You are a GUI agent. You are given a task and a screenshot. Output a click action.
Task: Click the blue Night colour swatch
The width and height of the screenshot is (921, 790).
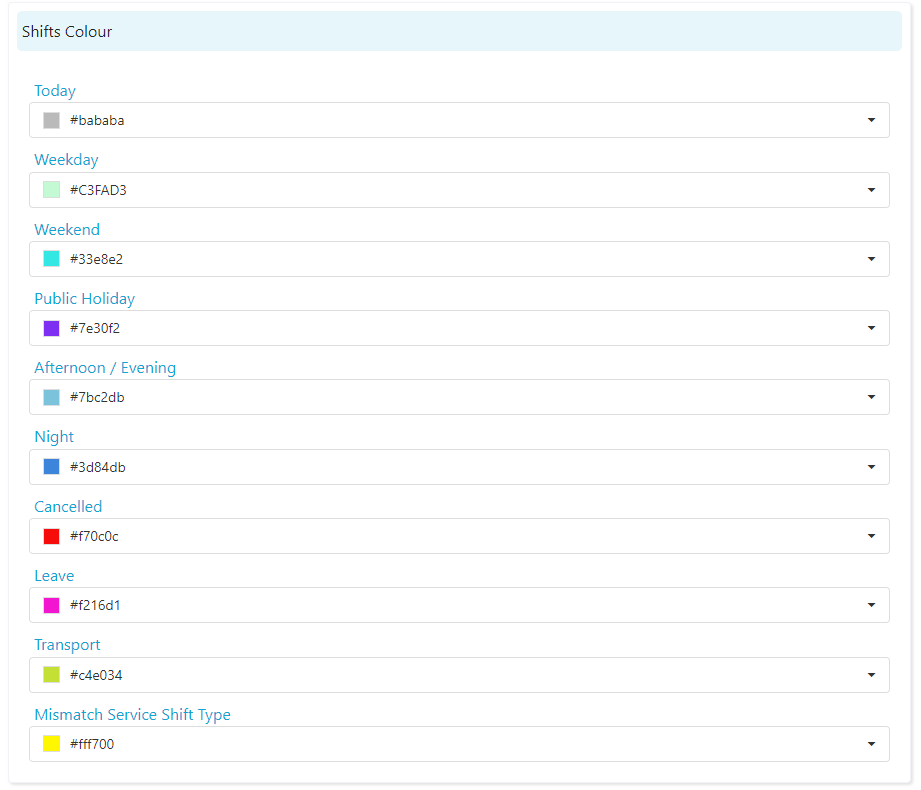[52, 467]
